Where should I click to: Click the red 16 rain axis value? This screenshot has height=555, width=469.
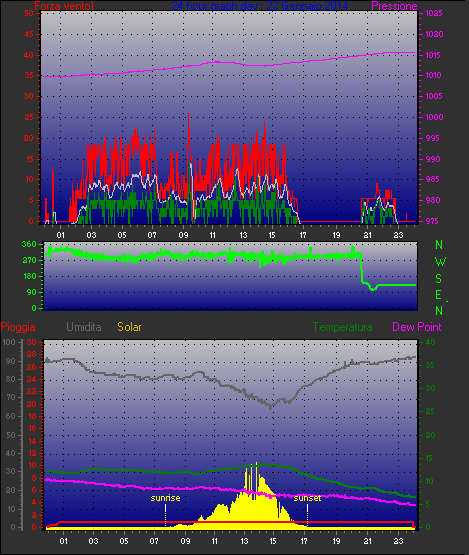[32, 428]
